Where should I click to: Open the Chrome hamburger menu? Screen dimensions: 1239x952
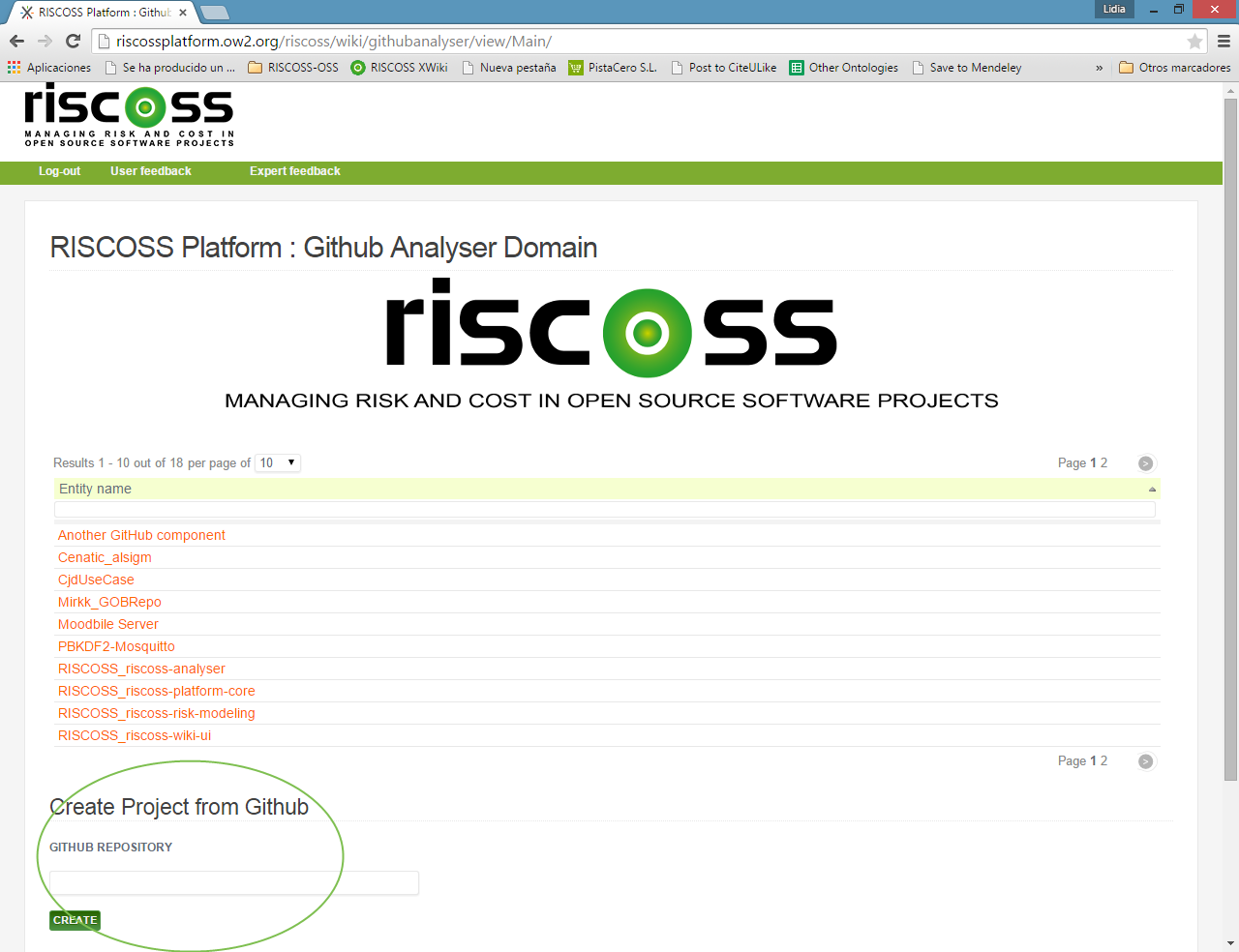click(1224, 42)
